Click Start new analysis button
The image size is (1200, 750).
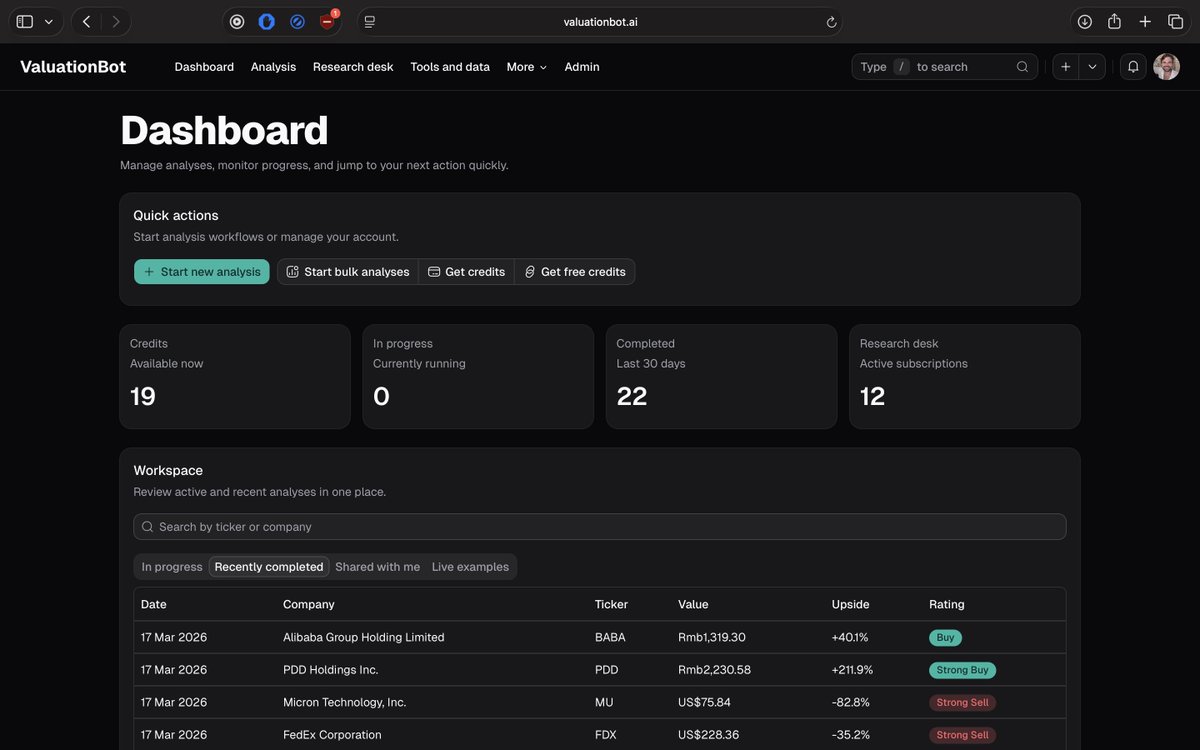pyautogui.click(x=202, y=272)
